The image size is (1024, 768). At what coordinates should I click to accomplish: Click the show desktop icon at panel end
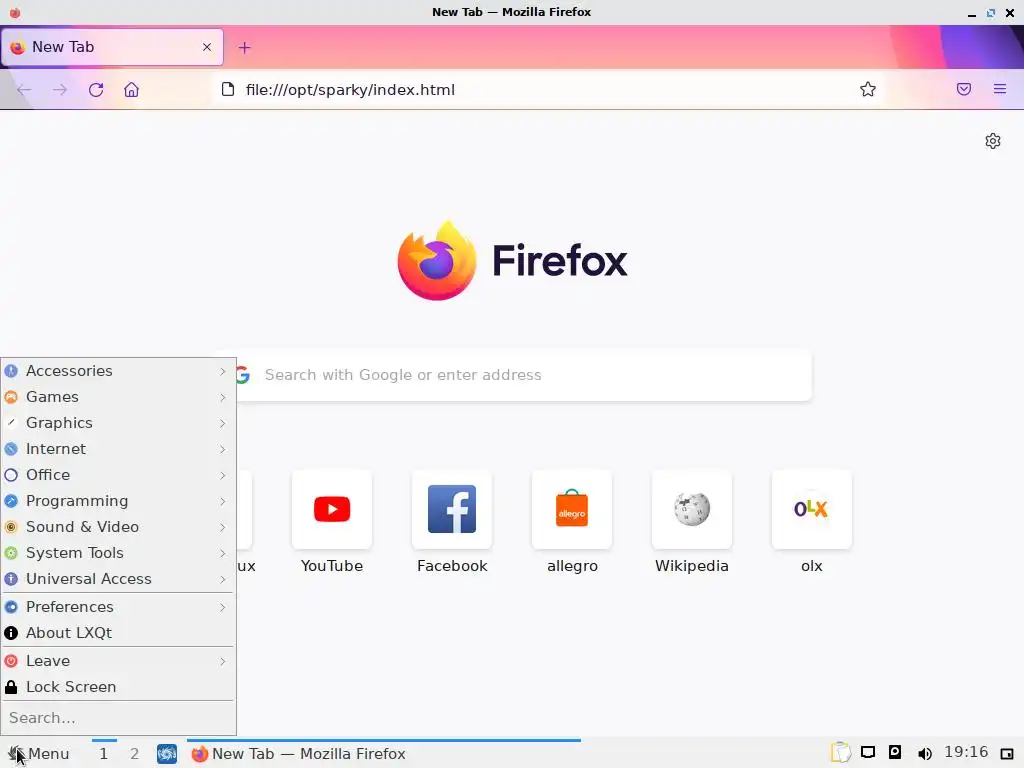point(1007,754)
